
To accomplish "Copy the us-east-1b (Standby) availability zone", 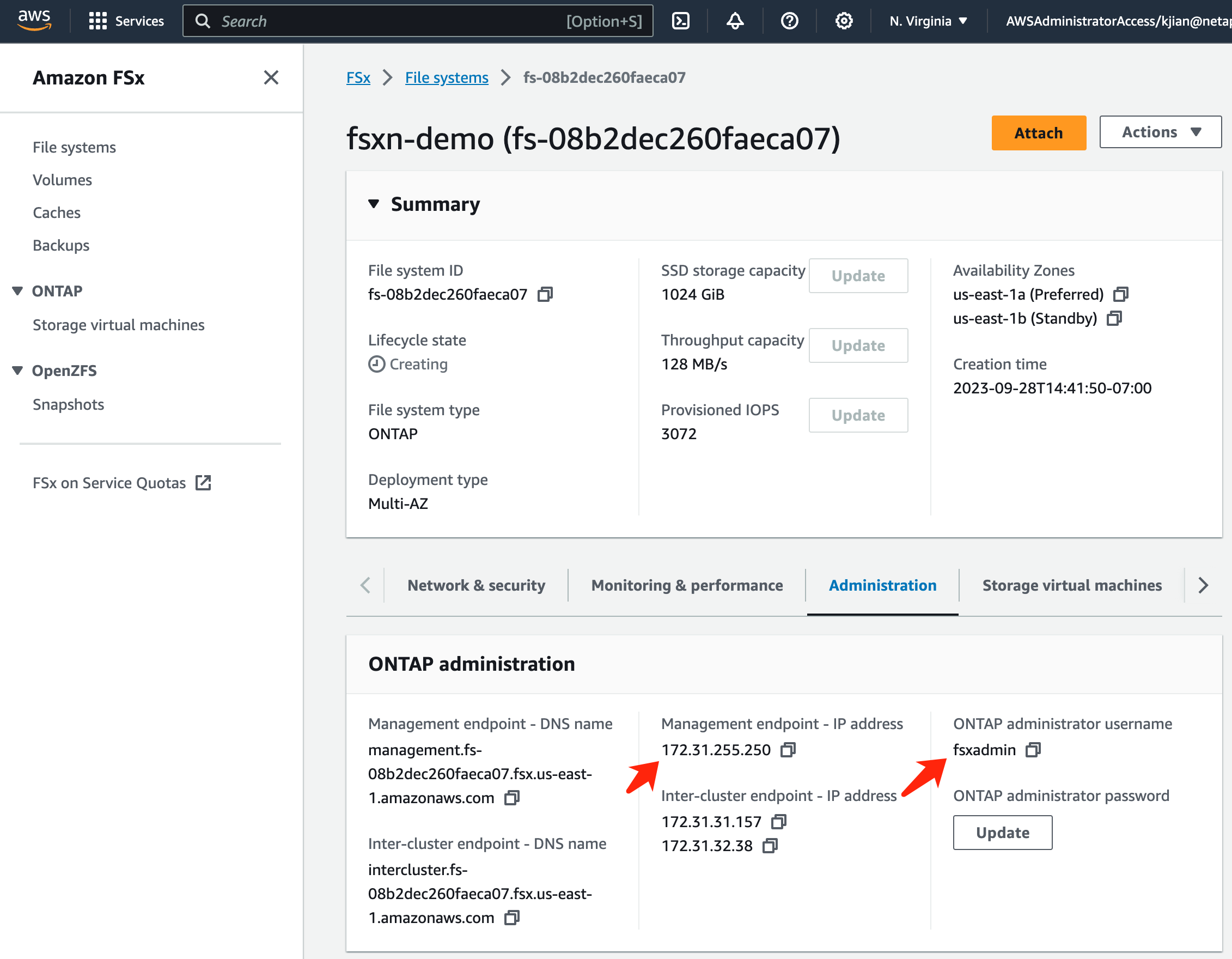I will tap(1114, 318).
